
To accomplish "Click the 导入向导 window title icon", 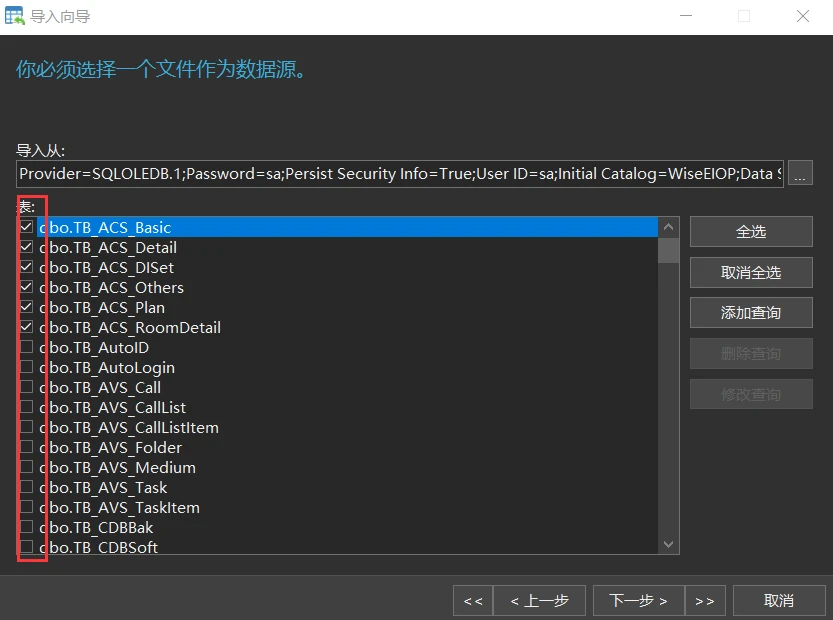I will (14, 16).
